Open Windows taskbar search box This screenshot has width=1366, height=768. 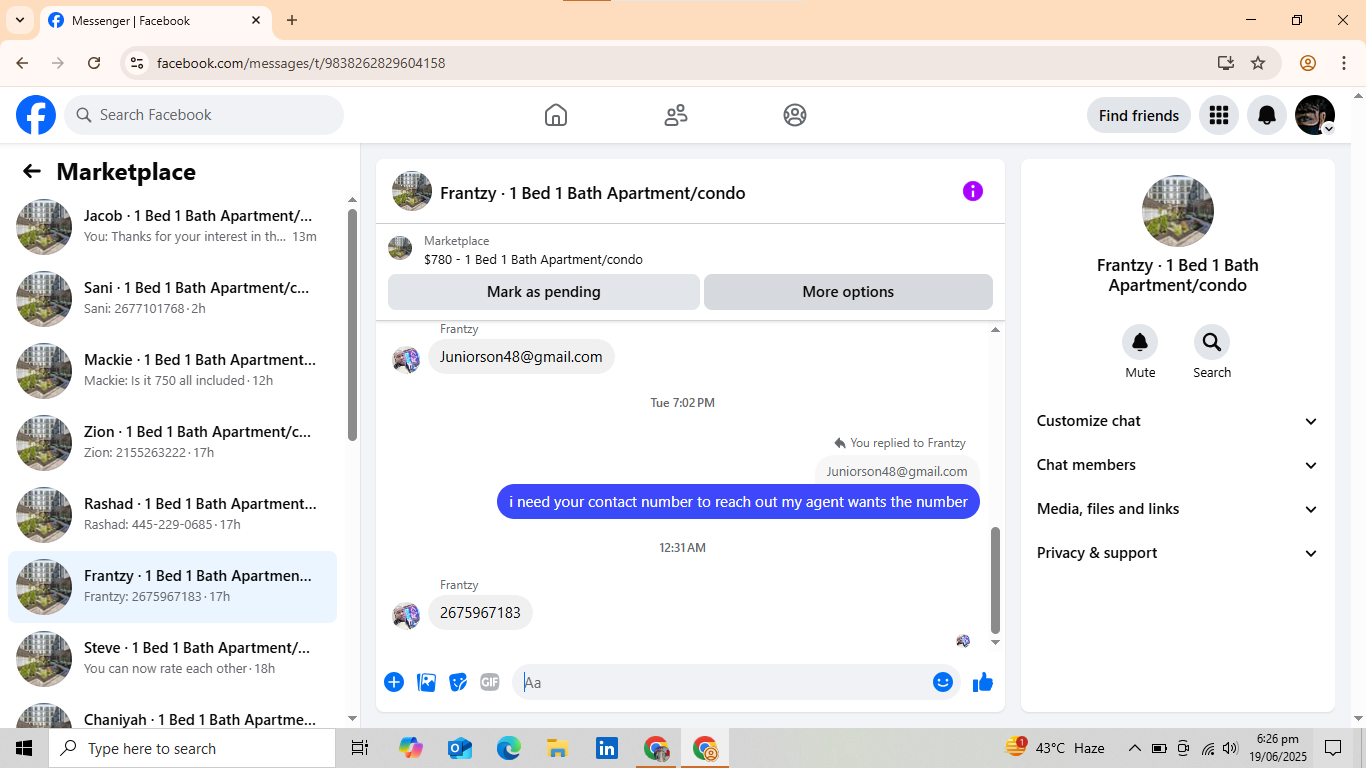(192, 748)
